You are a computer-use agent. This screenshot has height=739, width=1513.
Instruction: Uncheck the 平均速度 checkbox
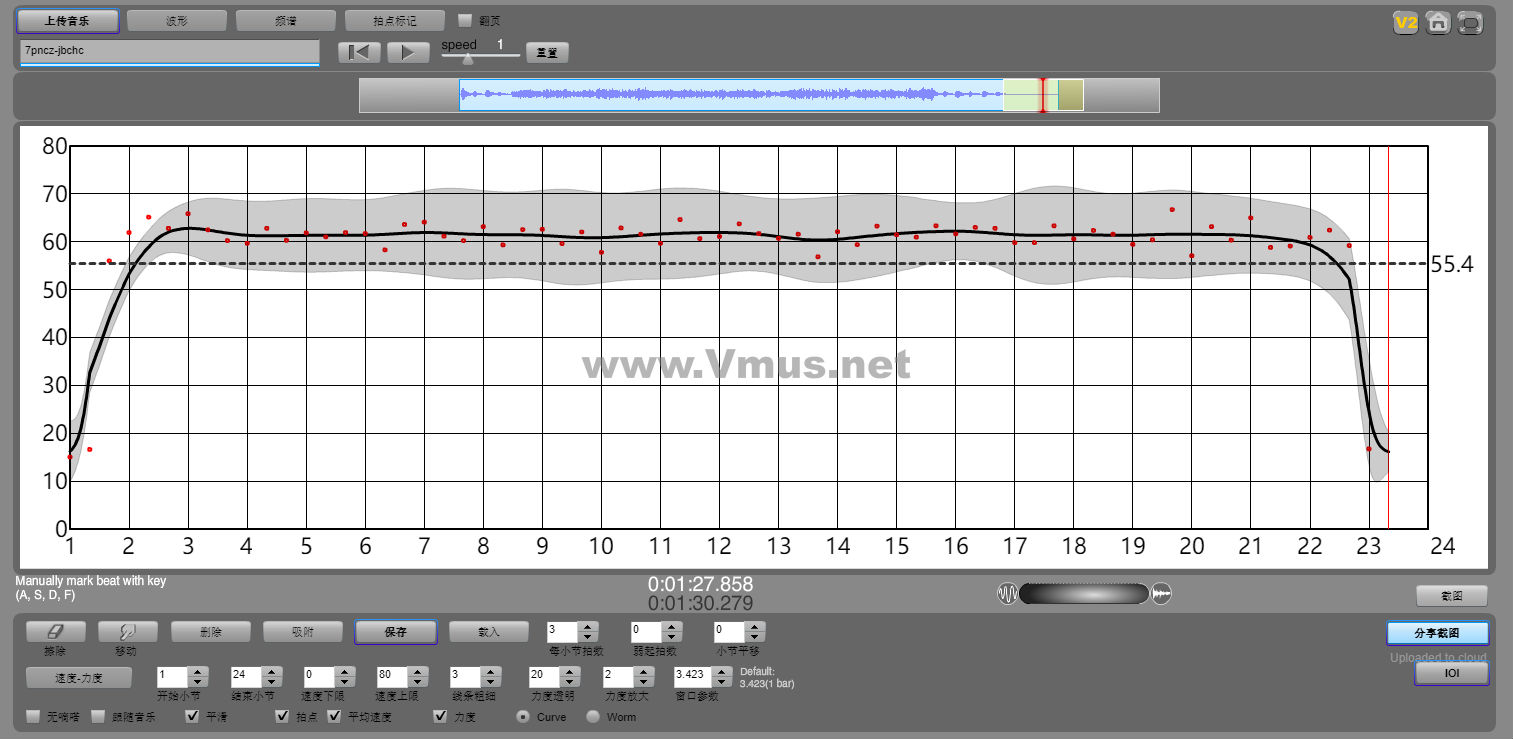click(334, 717)
